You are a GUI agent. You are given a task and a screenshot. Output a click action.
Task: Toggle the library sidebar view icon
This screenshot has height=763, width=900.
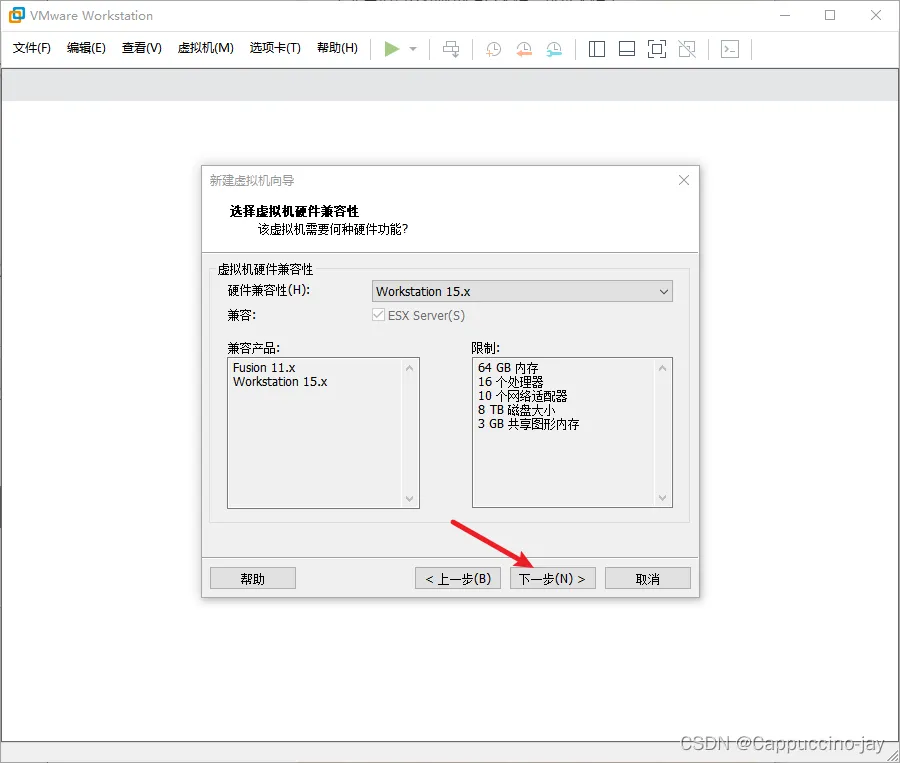pos(597,49)
